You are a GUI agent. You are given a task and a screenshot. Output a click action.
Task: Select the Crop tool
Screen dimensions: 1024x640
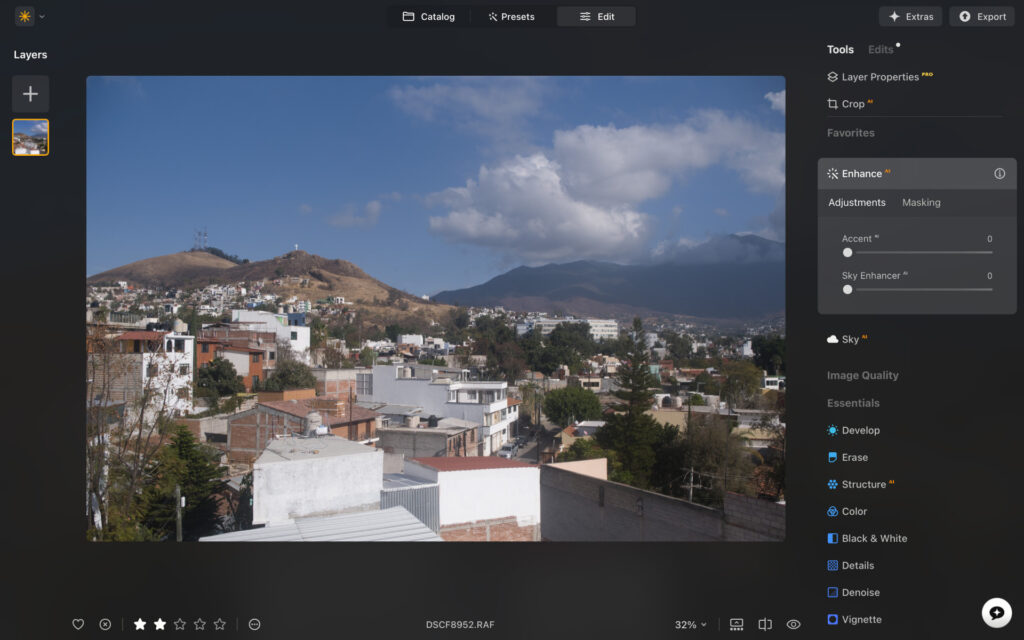[851, 103]
